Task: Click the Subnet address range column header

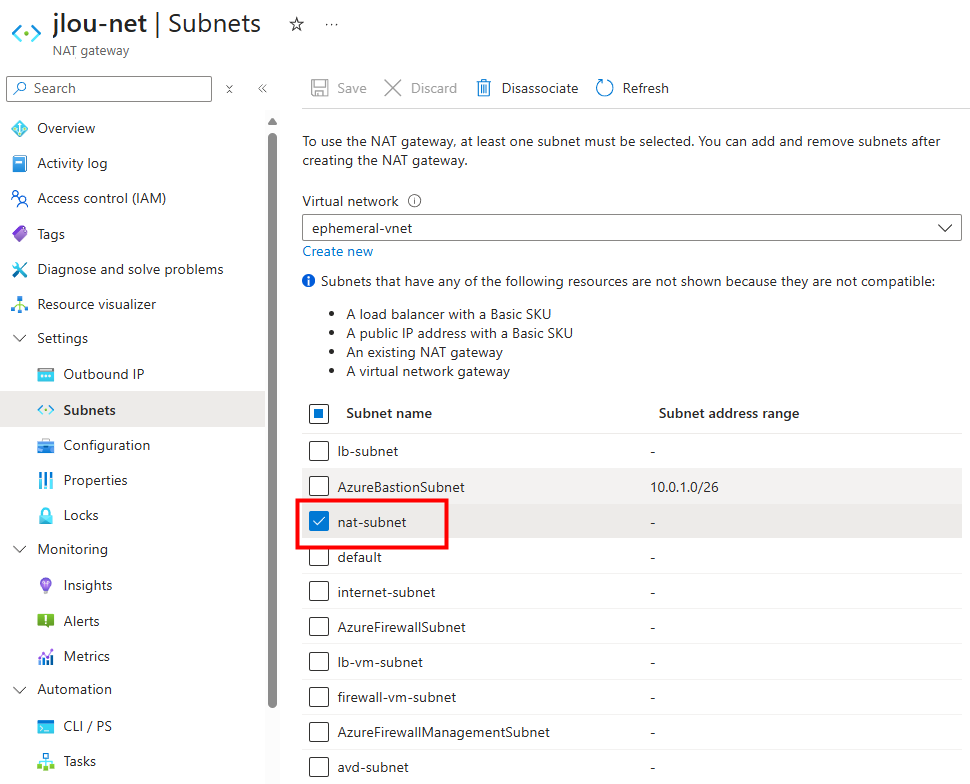Action: pyautogui.click(x=729, y=413)
